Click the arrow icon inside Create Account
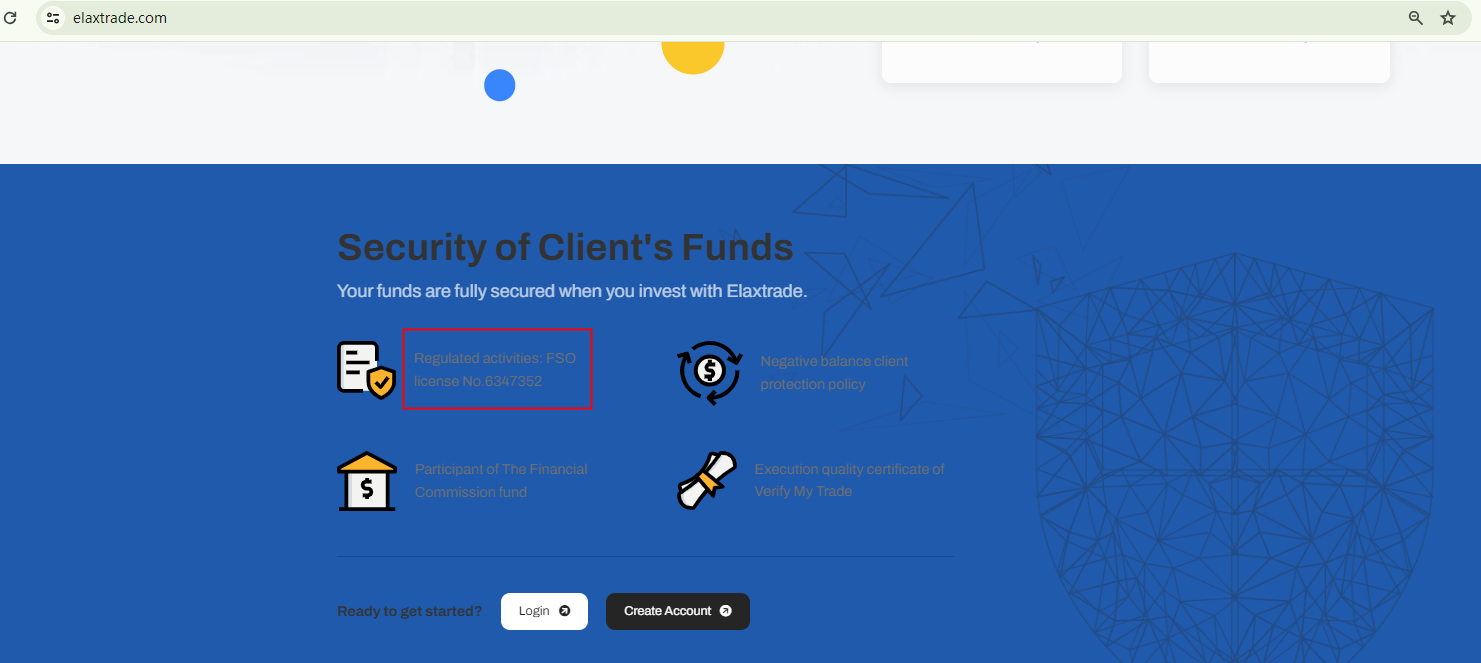Viewport: 1481px width, 663px height. click(x=726, y=611)
